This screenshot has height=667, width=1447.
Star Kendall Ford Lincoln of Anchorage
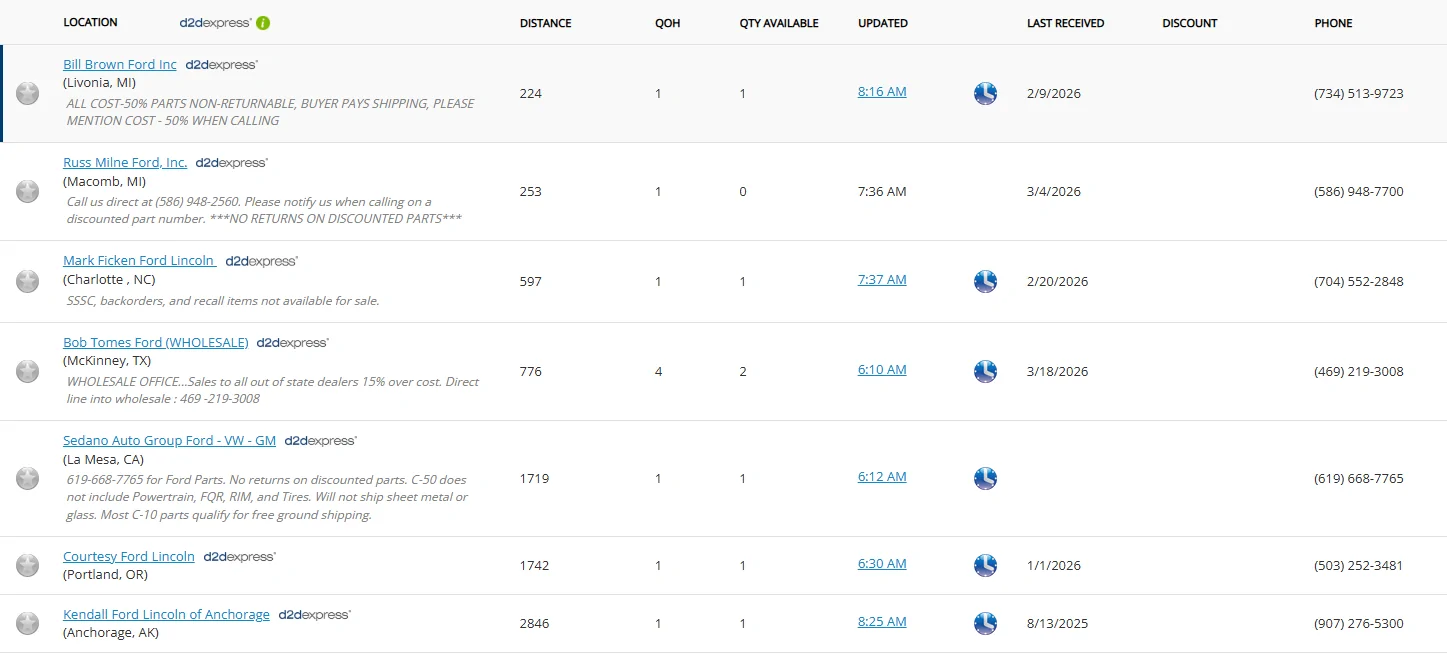[x=28, y=624]
